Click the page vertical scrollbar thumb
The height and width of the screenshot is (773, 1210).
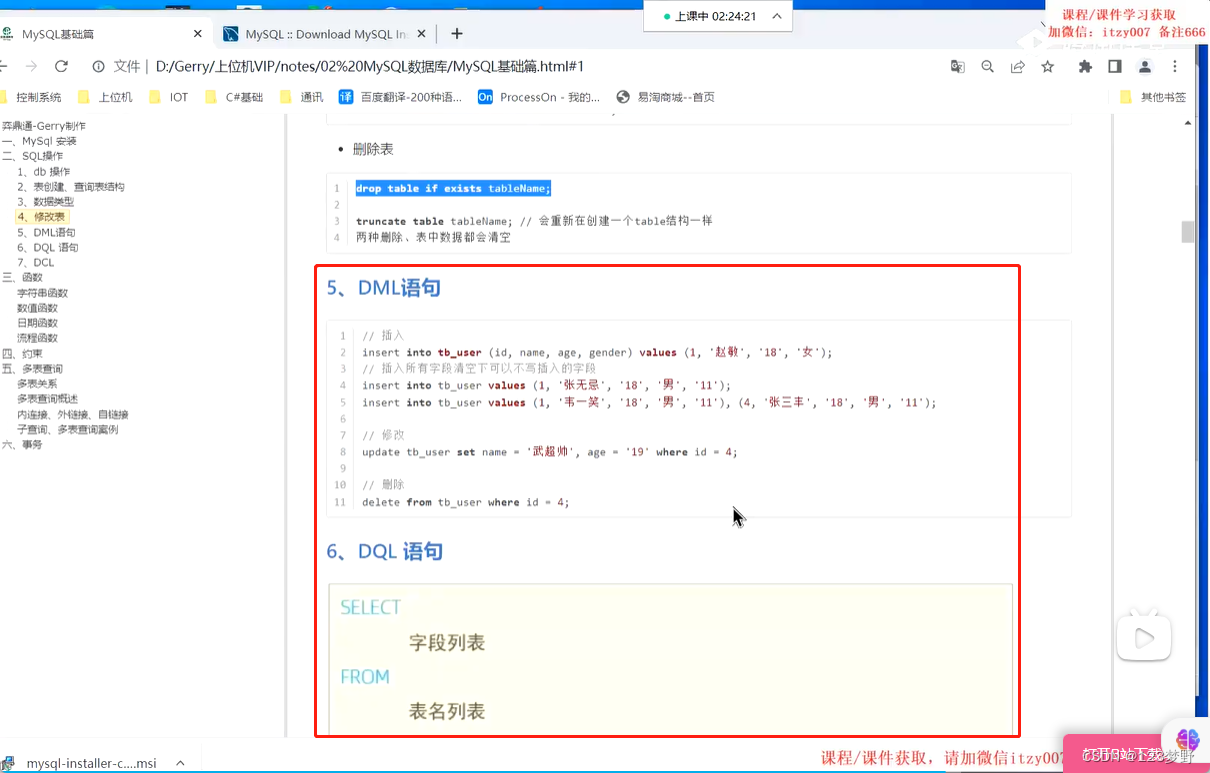[1188, 232]
